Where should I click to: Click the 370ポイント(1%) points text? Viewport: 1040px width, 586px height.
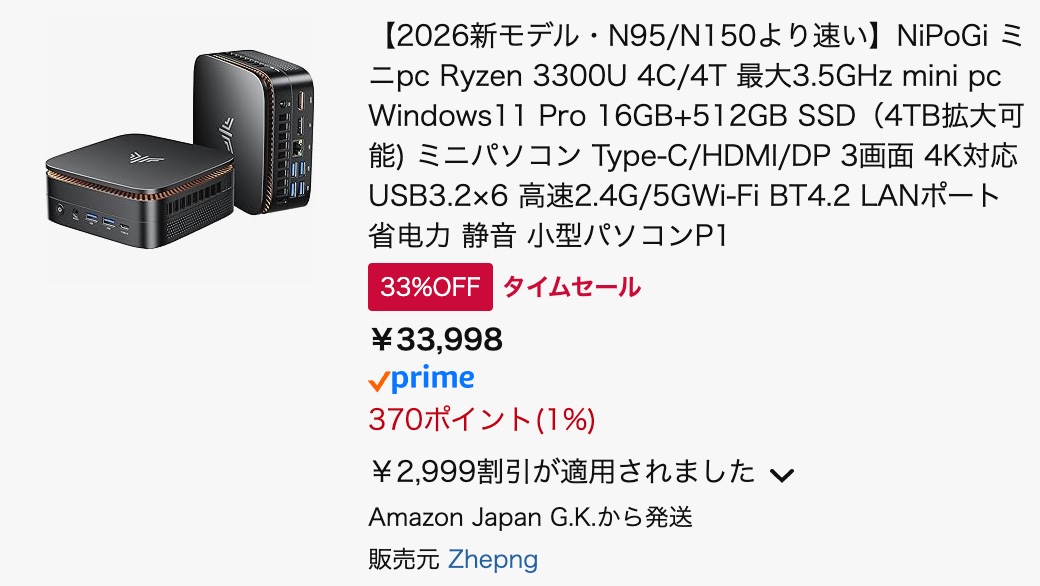pos(482,419)
